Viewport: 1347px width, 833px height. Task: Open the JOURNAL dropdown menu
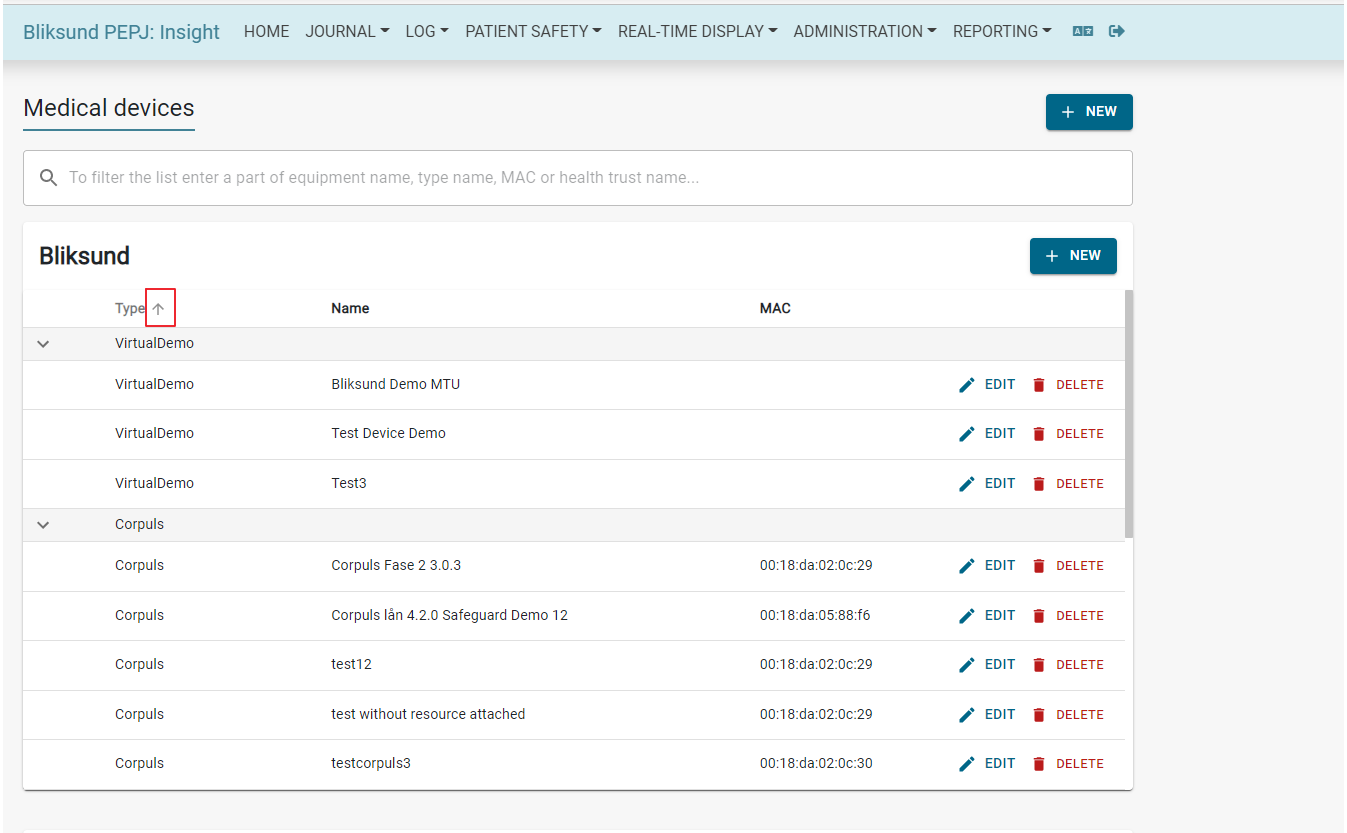[x=347, y=31]
